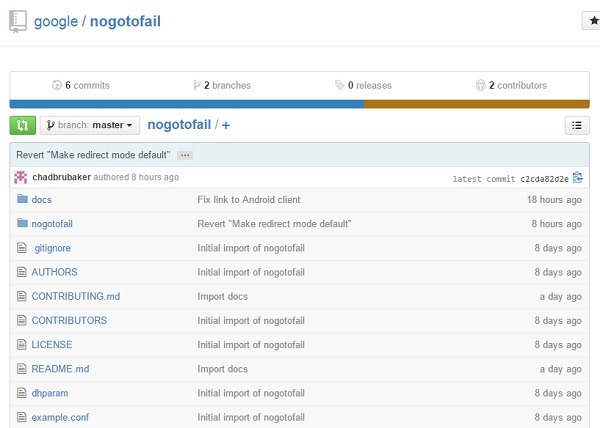Screen dimensions: 600x428
Task: Open the branch: master dropdown
Action: pos(90,125)
